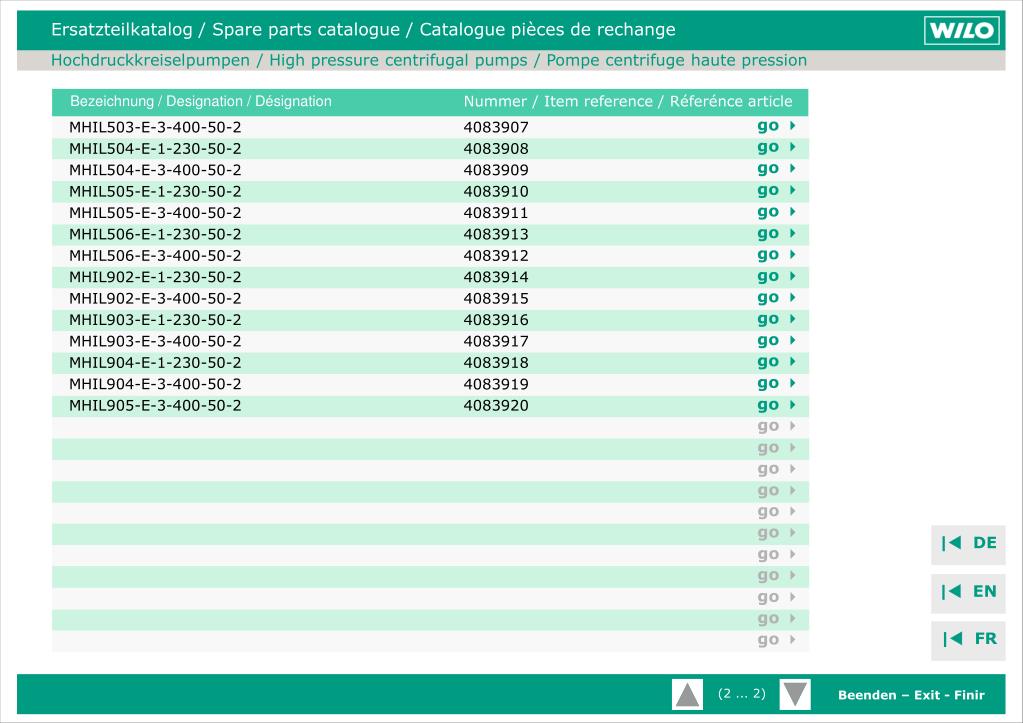Viewport: 1023px width, 723px height.
Task: Click item number 4083910
Action: (496, 192)
